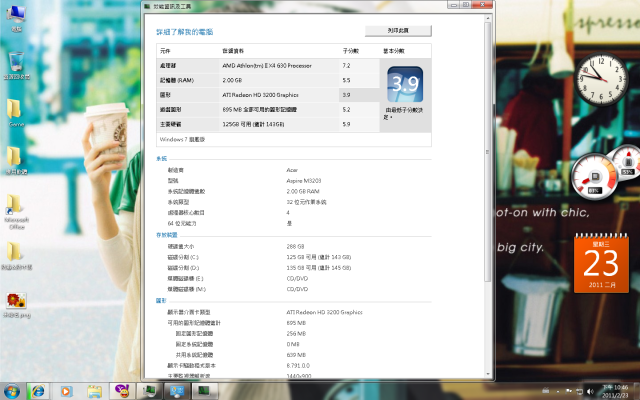Click the model value 'Aspire M3203'
The height and width of the screenshot is (400, 640).
pos(304,180)
